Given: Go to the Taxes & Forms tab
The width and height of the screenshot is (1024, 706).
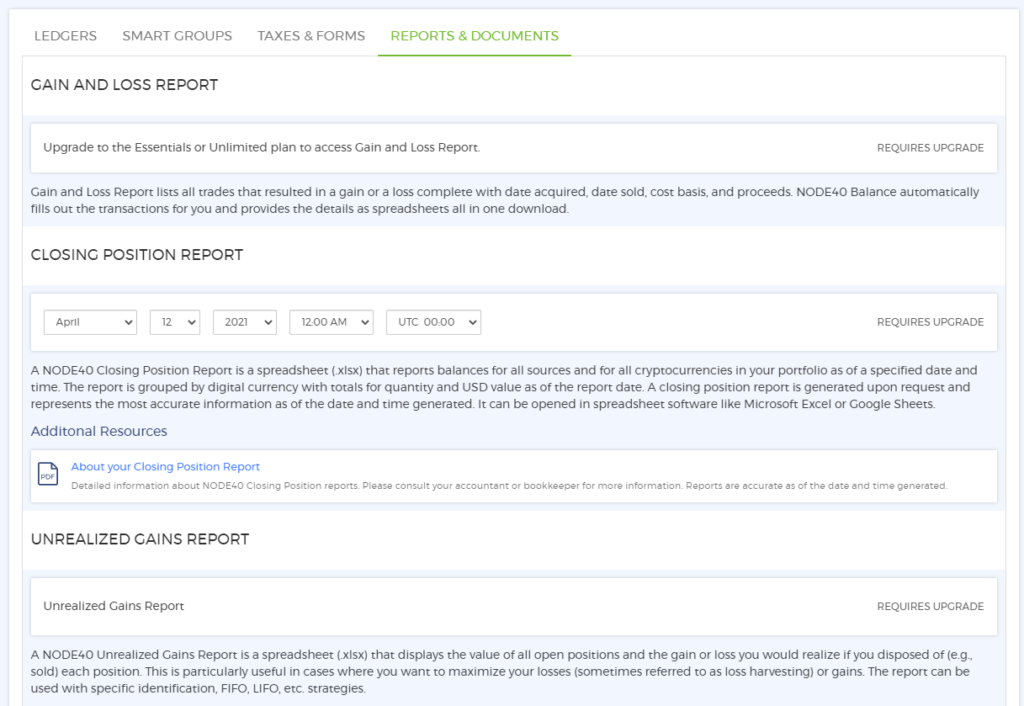Looking at the screenshot, I should point(311,36).
